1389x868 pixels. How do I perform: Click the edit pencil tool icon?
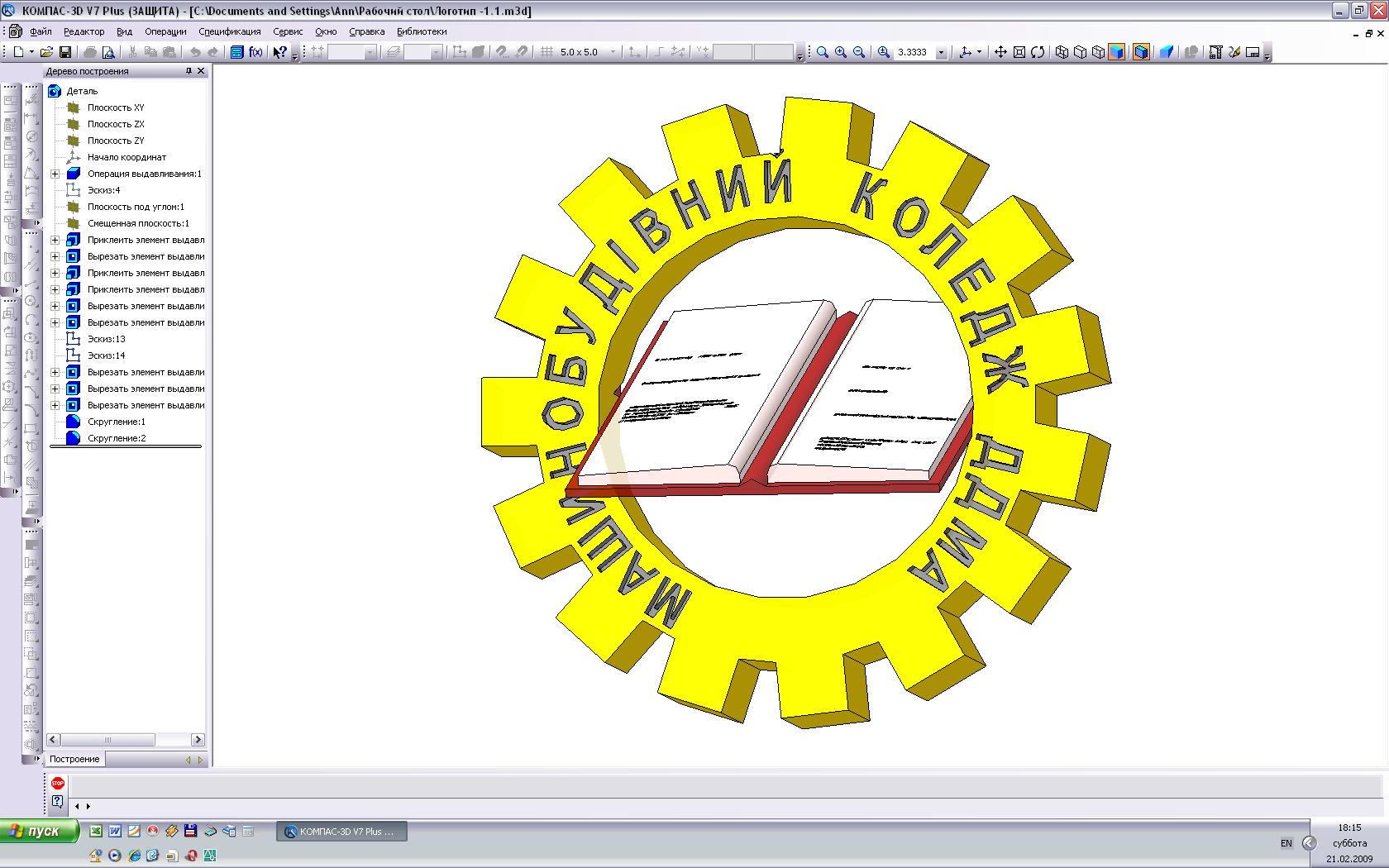click(1234, 52)
